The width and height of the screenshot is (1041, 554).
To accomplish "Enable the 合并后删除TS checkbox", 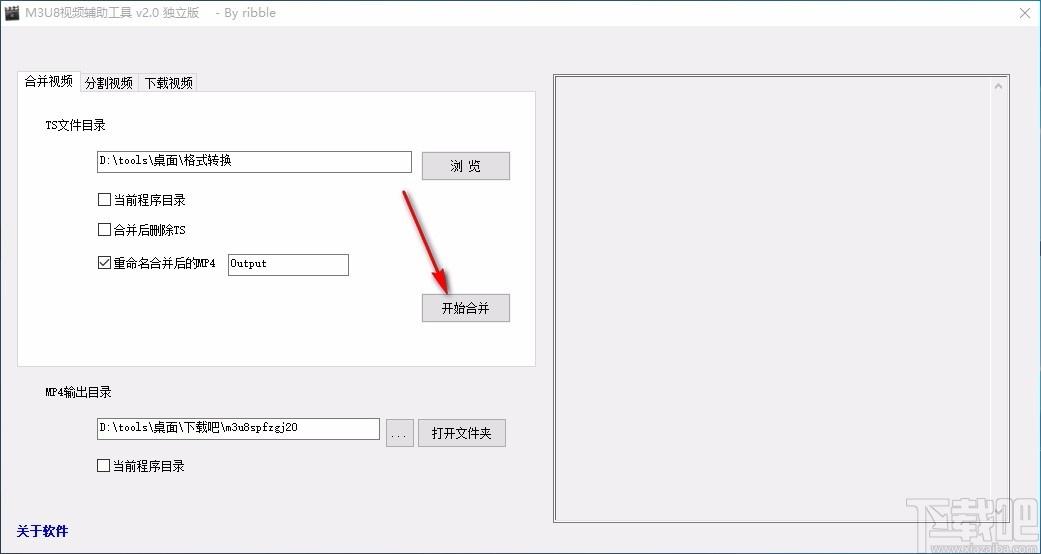I will coord(104,230).
